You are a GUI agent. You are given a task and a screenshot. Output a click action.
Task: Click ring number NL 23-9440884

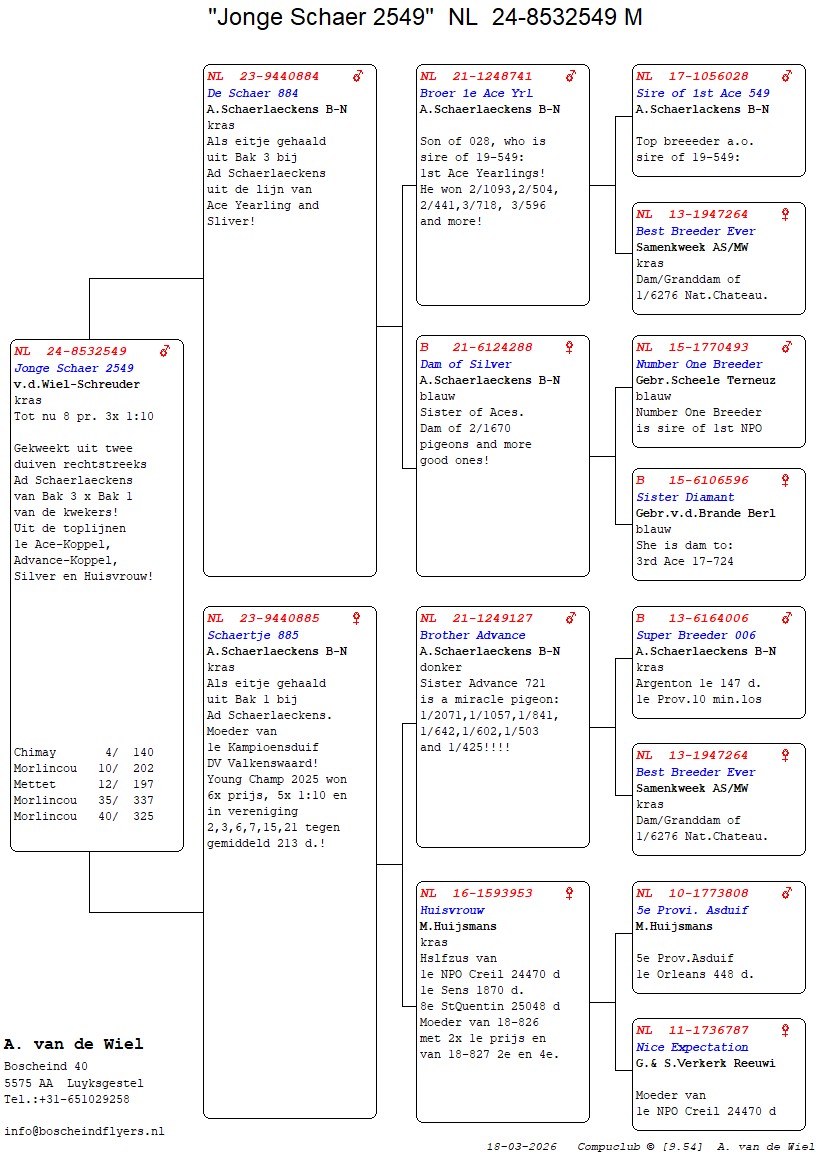point(263,76)
